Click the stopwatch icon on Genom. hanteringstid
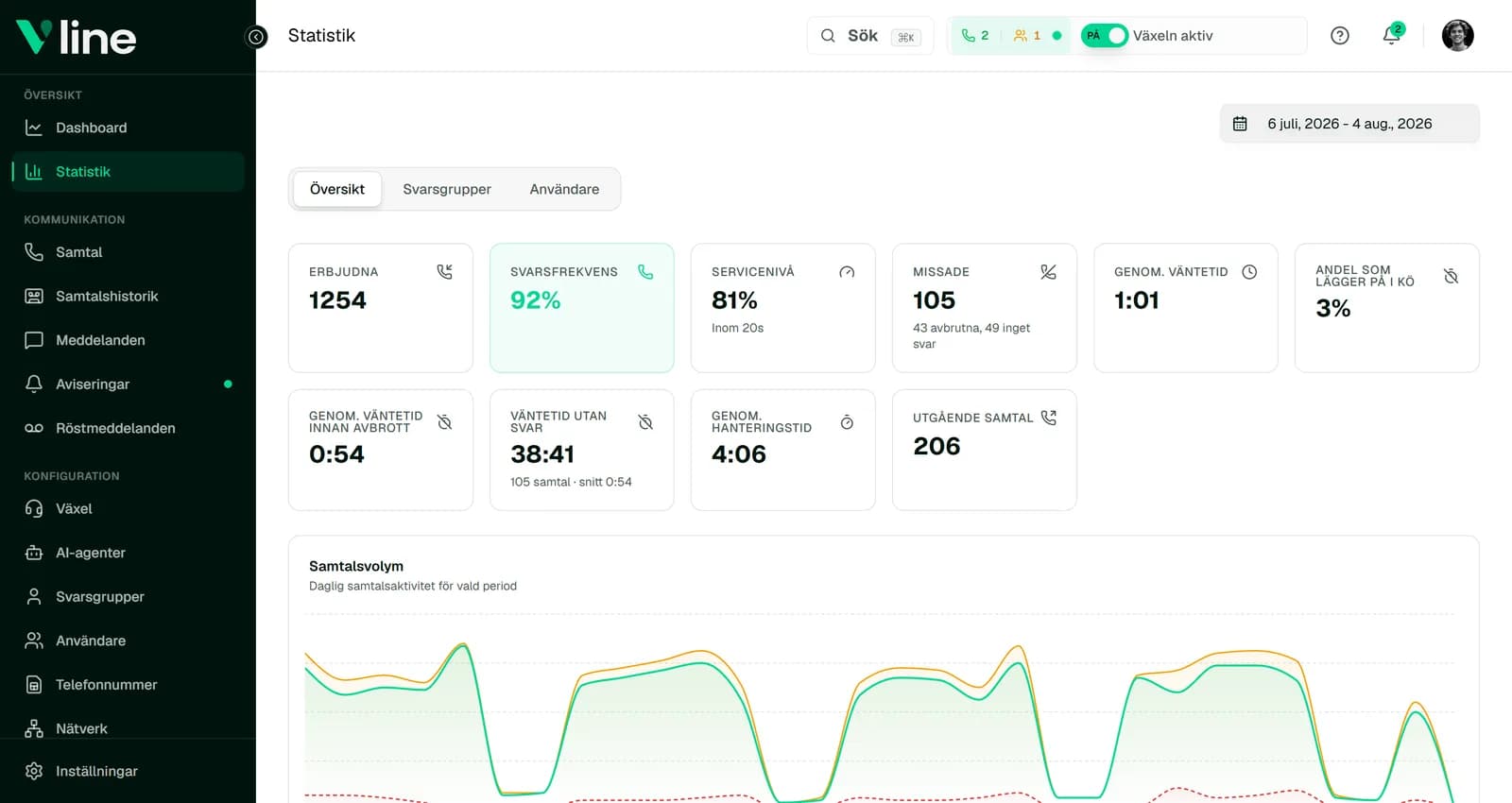The image size is (1512, 803). [847, 422]
